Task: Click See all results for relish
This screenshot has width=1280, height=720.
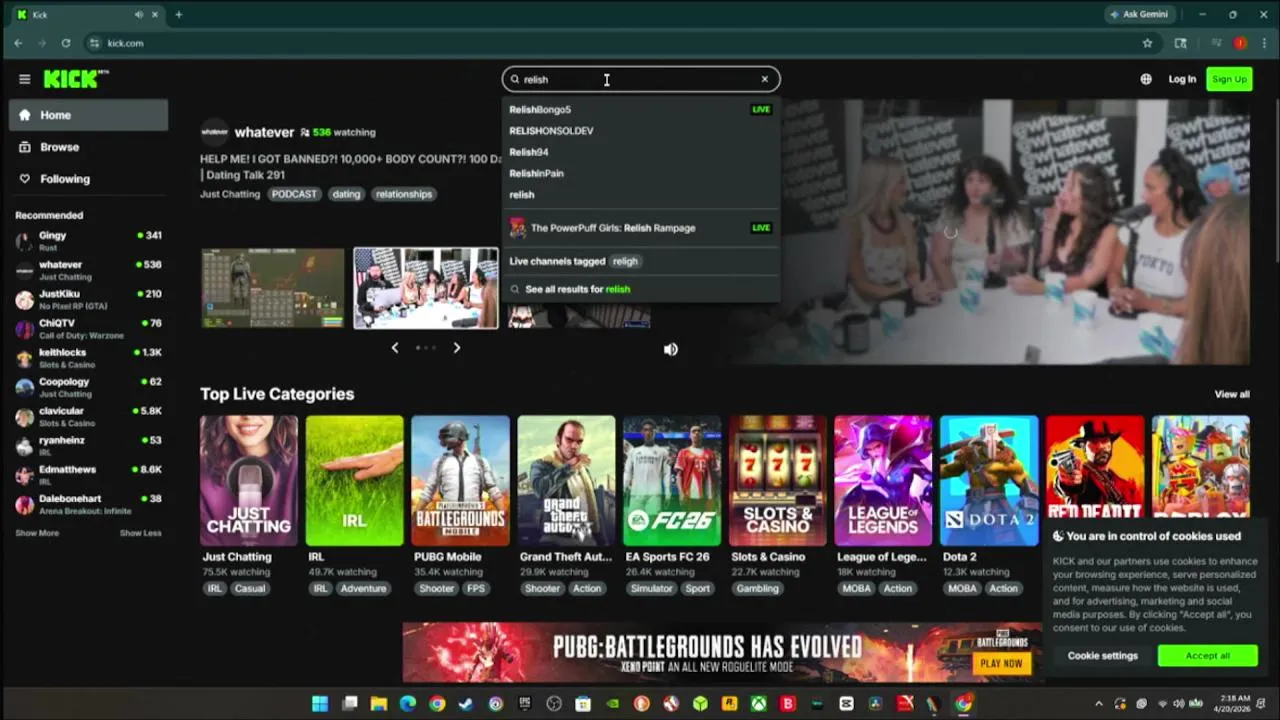Action: coord(641,289)
